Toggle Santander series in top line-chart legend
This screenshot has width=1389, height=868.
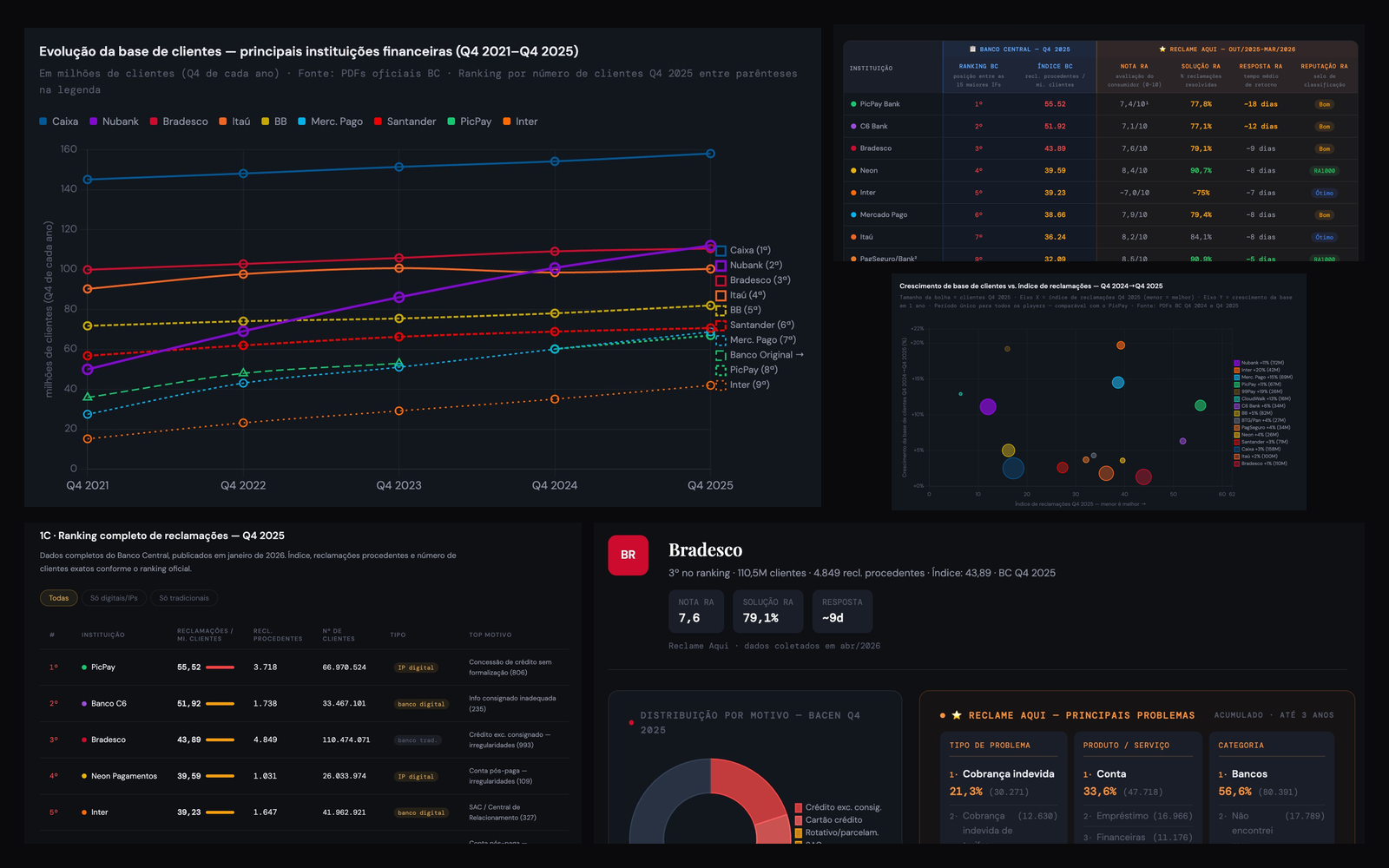coord(405,122)
